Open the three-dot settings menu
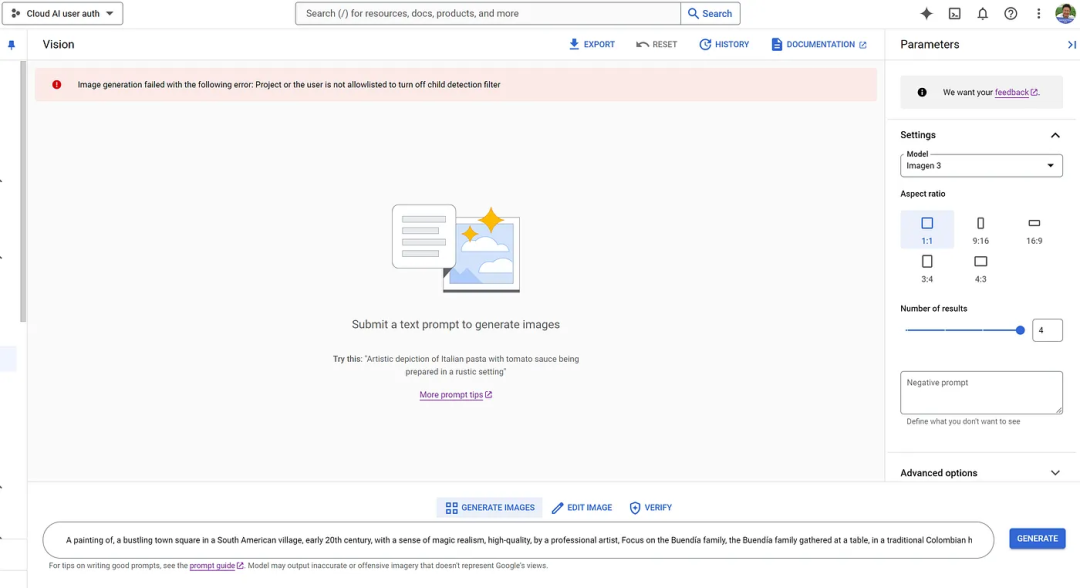The width and height of the screenshot is (1080, 588). (x=1039, y=14)
